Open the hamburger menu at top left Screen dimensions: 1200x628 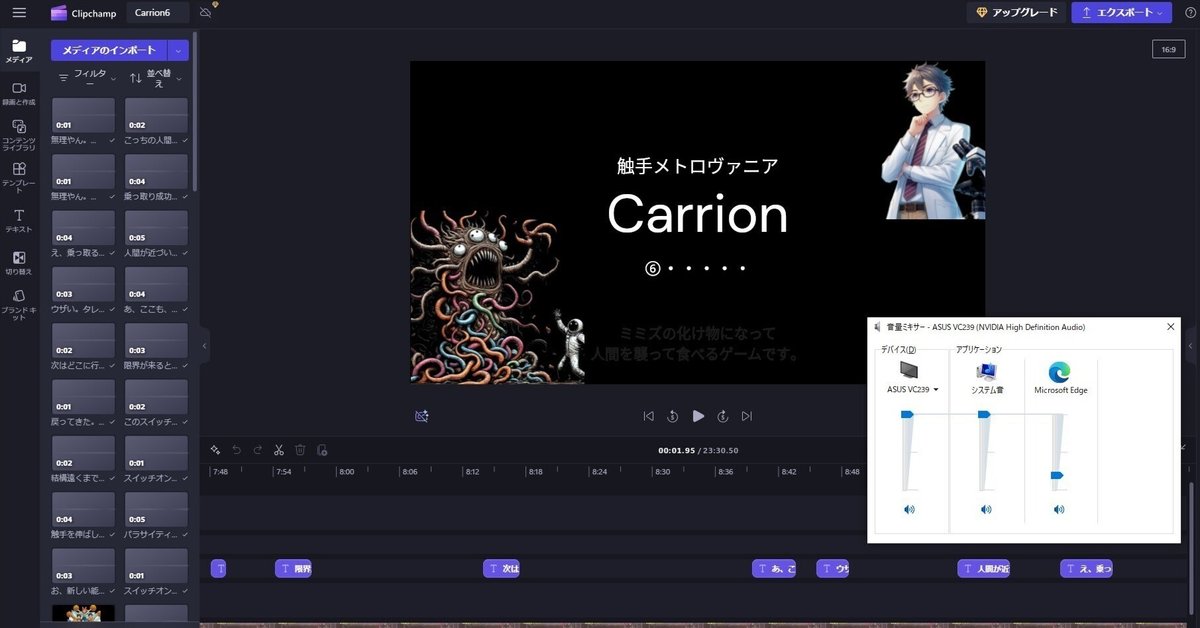coord(18,12)
